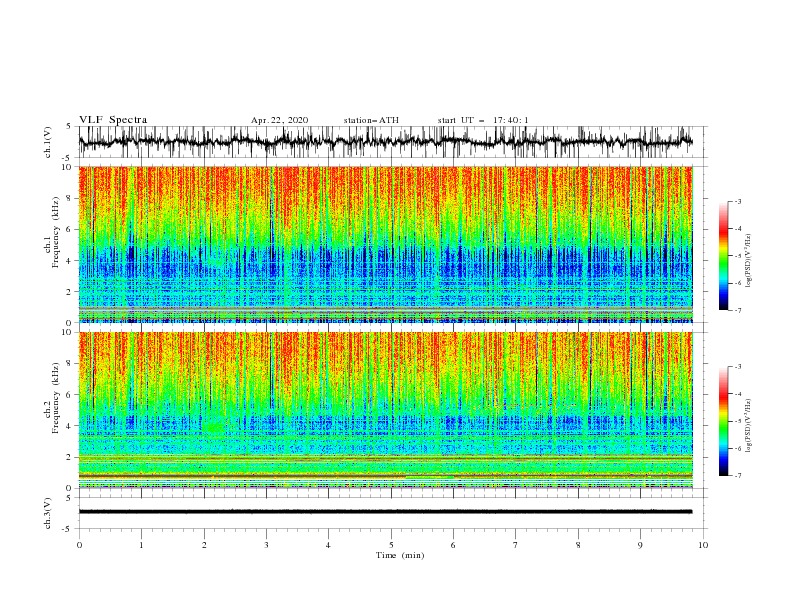Select the "Time (min)" axis label
This screenshot has height=612, width=792.
click(x=400, y=555)
